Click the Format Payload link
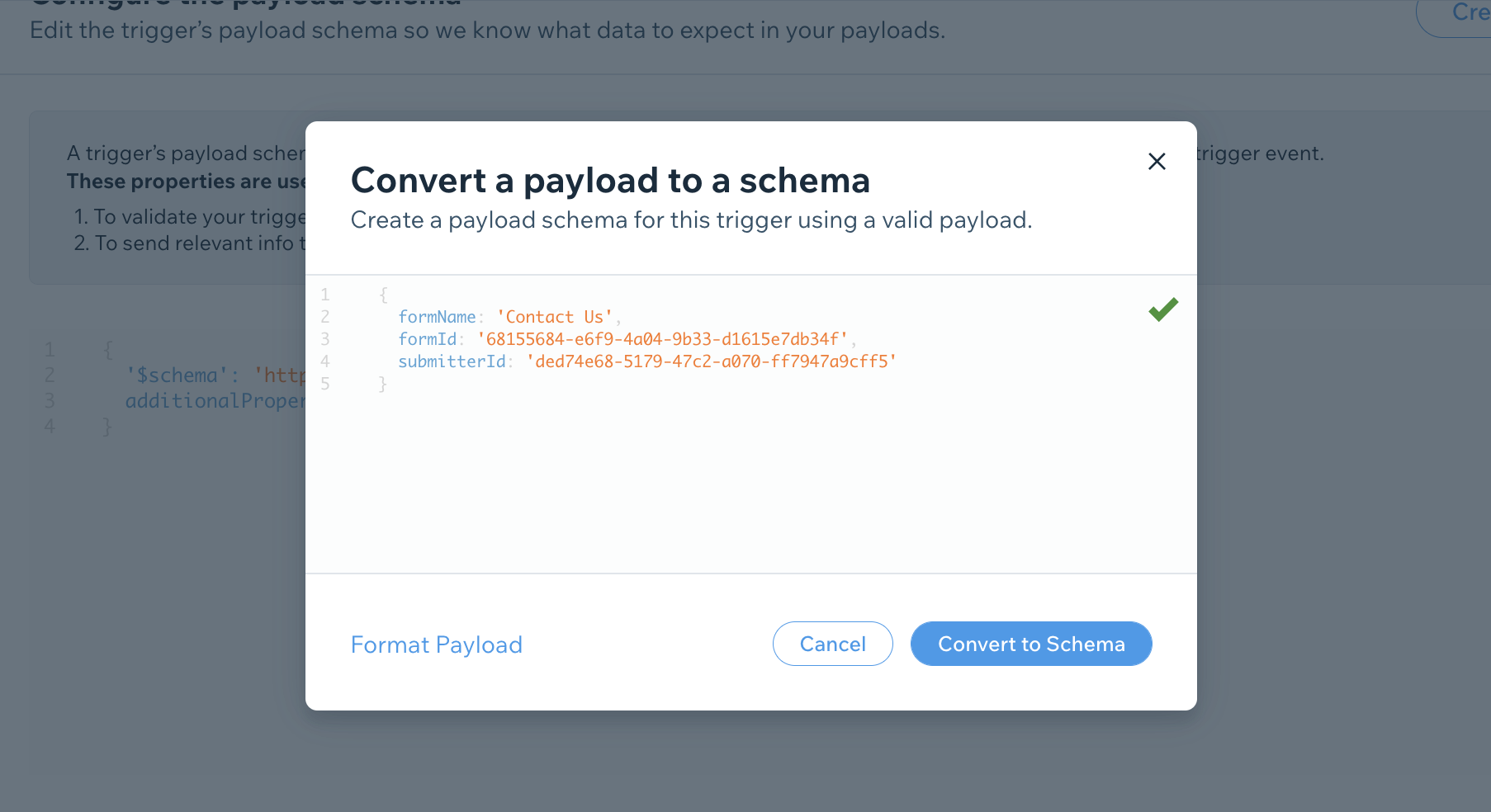The height and width of the screenshot is (812, 1491). (x=436, y=644)
